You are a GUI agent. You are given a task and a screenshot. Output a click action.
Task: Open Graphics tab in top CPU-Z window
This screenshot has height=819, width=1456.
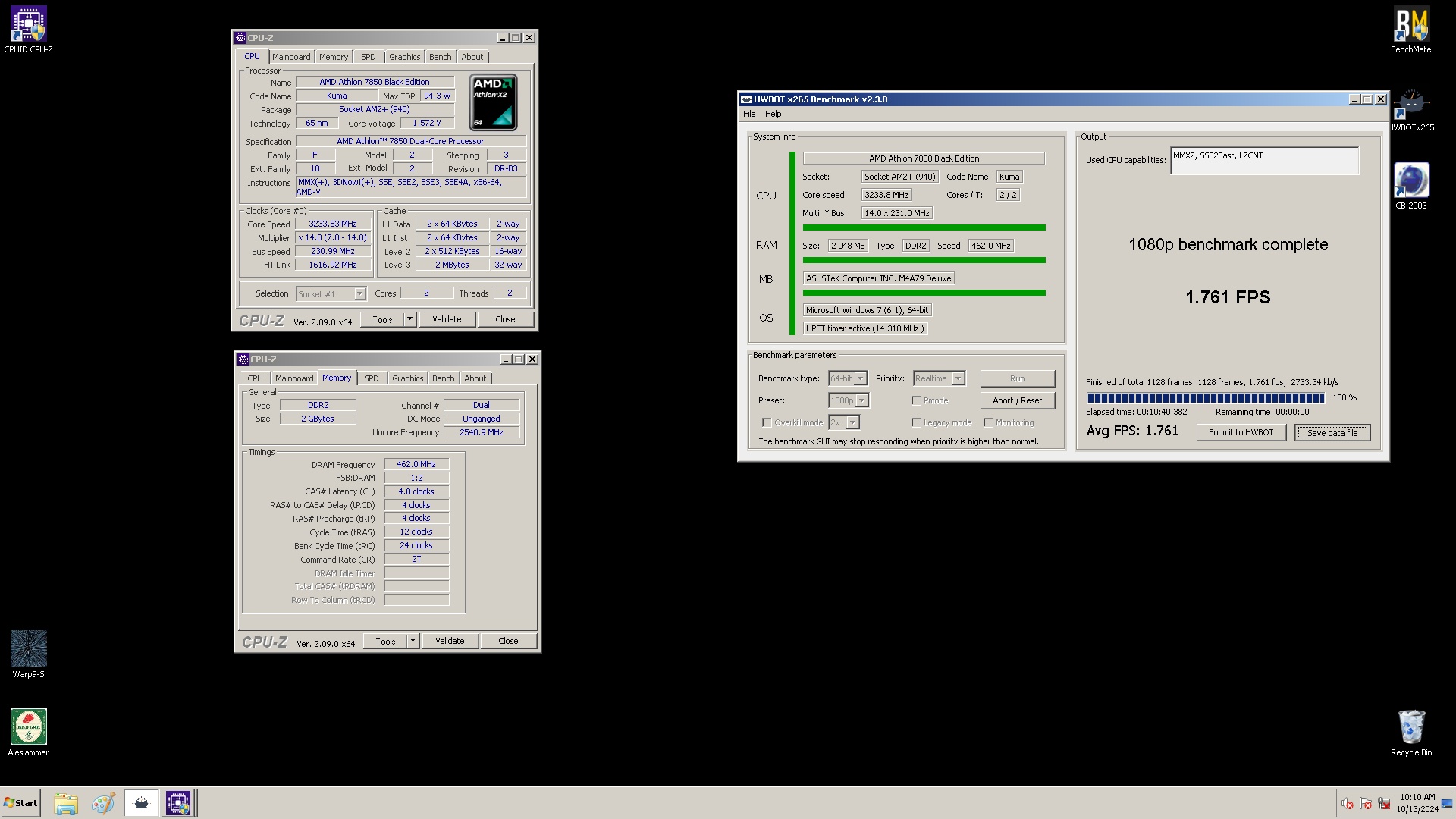(405, 57)
